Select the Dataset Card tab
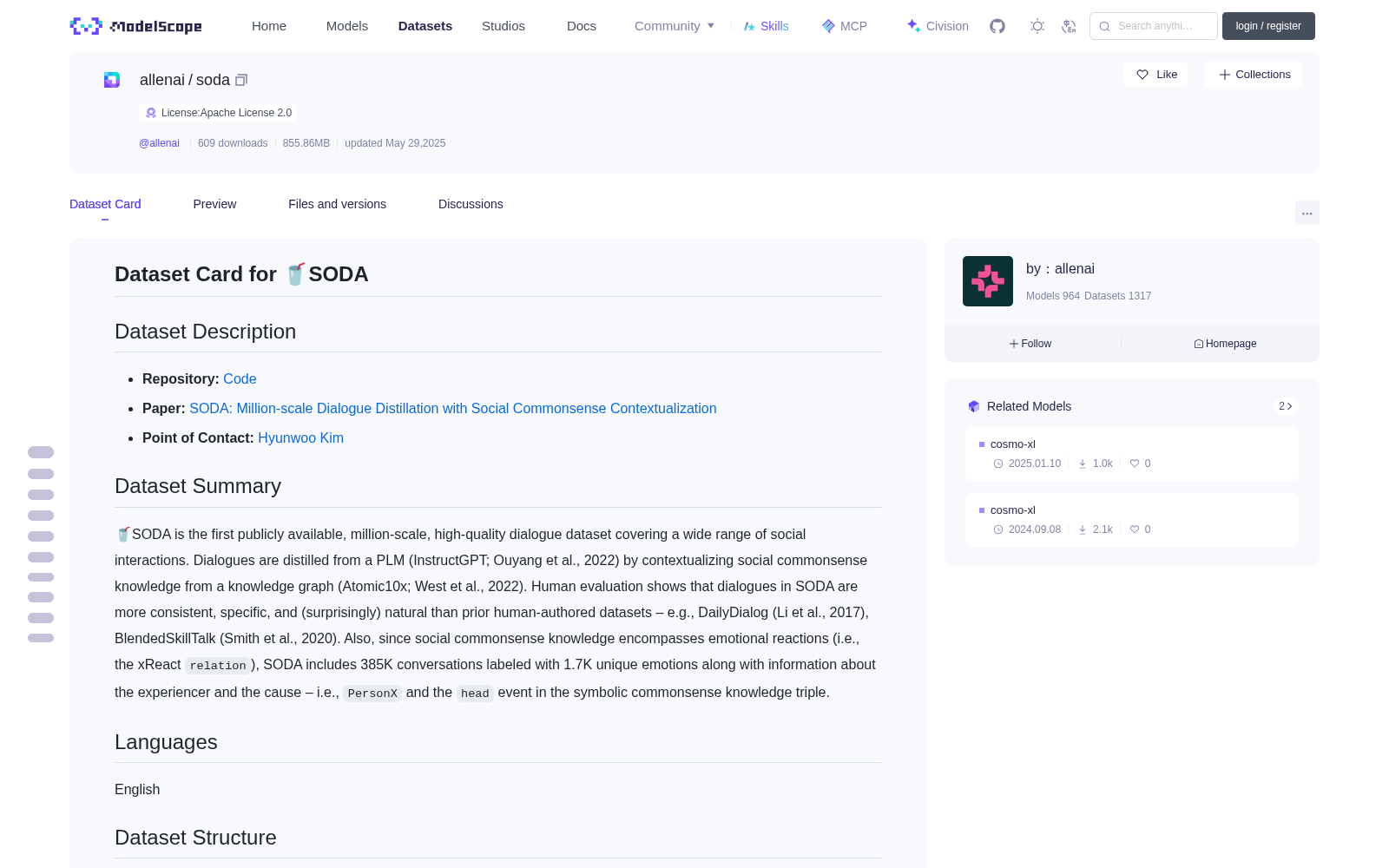This screenshot has width=1389, height=868. click(x=105, y=204)
